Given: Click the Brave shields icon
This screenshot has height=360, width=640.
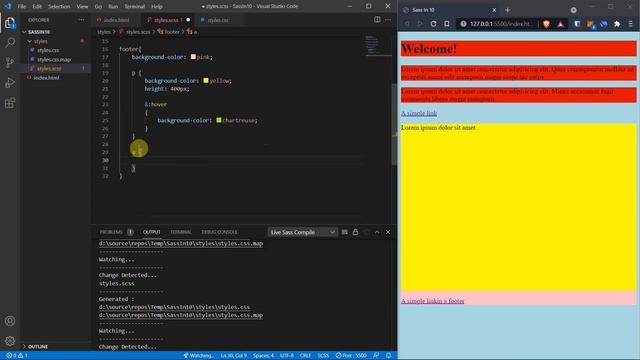Looking at the screenshot, I should [547, 24].
